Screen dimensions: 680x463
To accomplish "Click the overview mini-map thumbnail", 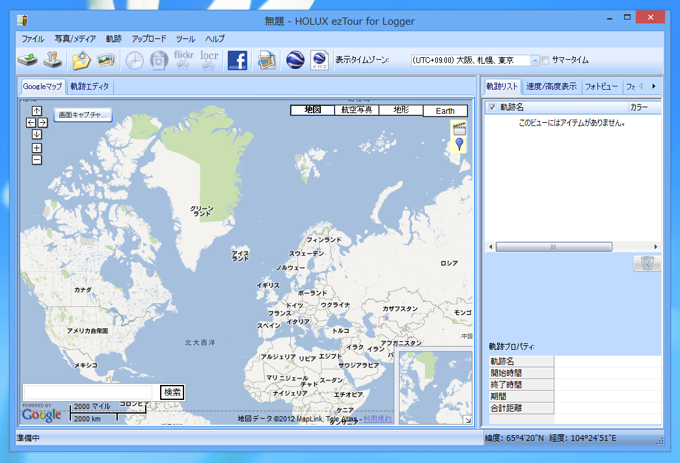I will click(435, 388).
